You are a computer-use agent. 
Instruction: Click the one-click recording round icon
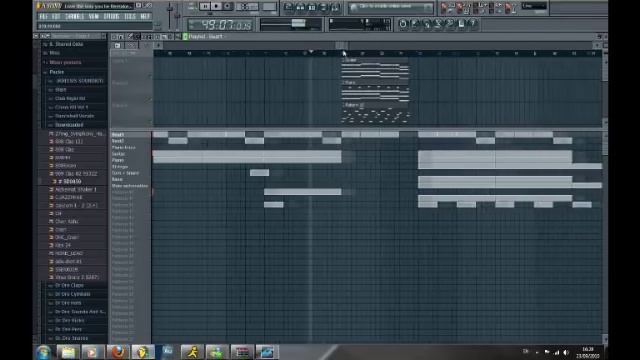450,24
